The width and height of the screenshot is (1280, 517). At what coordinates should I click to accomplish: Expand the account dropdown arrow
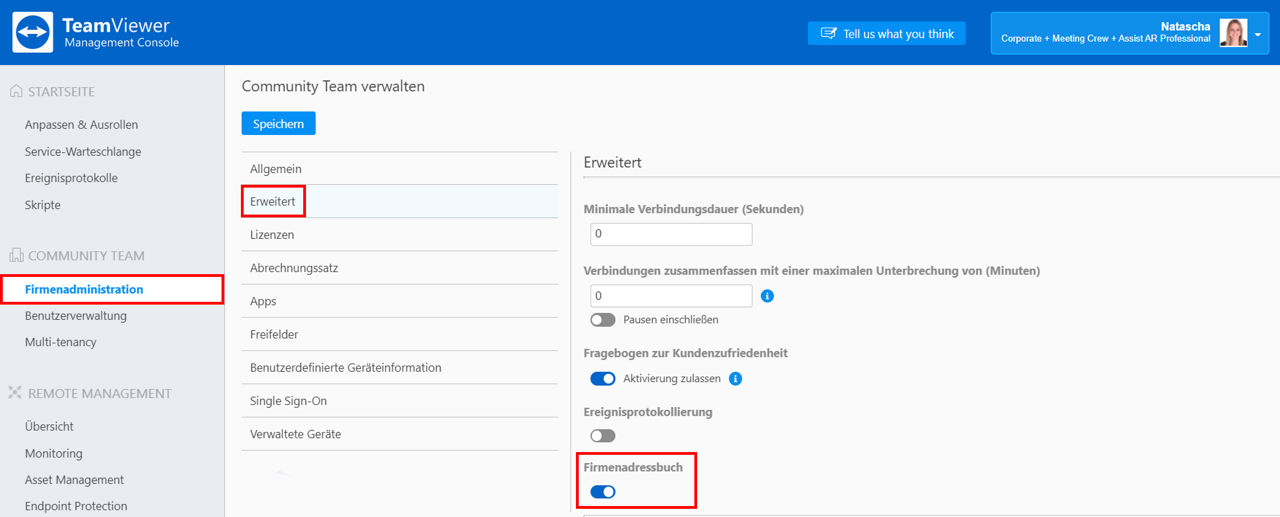pyautogui.click(x=1258, y=34)
